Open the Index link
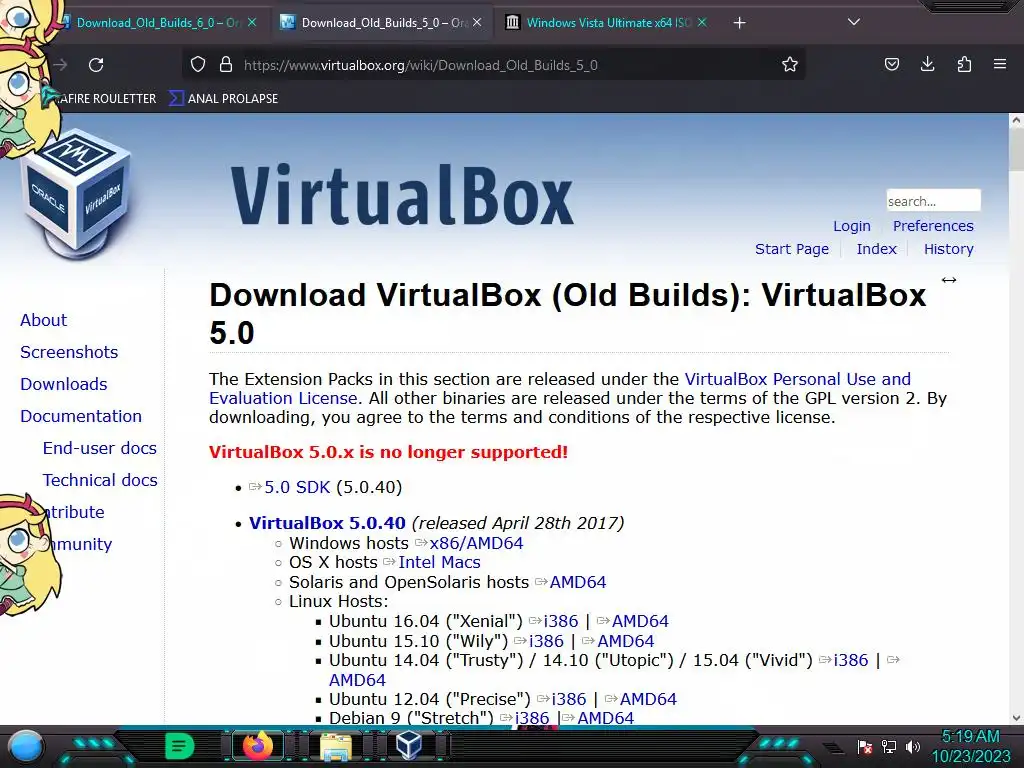The image size is (1024, 768). [876, 249]
